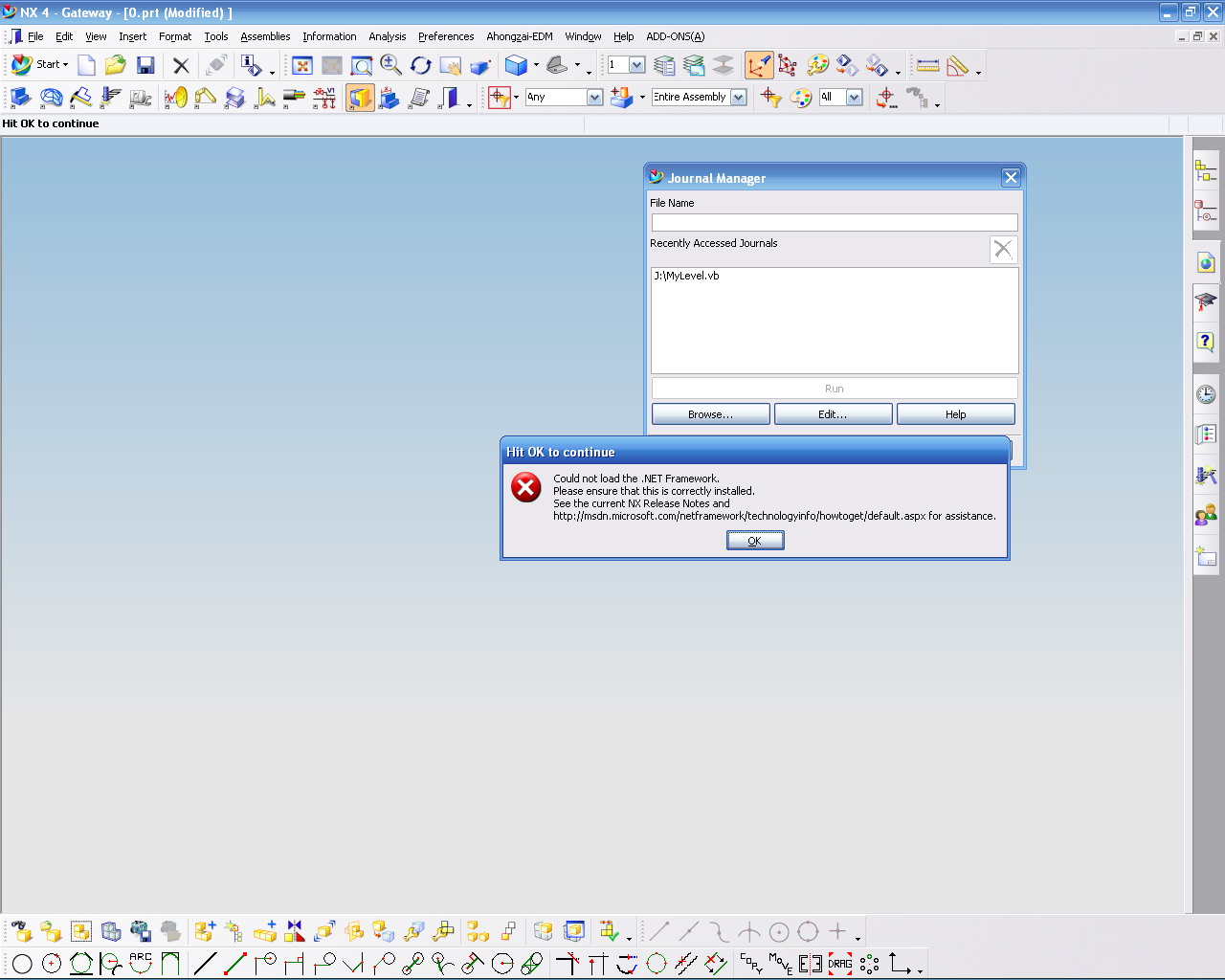Open the Part Navigator sidebar tab
Image resolution: width=1225 pixels, height=980 pixels.
click(1206, 210)
